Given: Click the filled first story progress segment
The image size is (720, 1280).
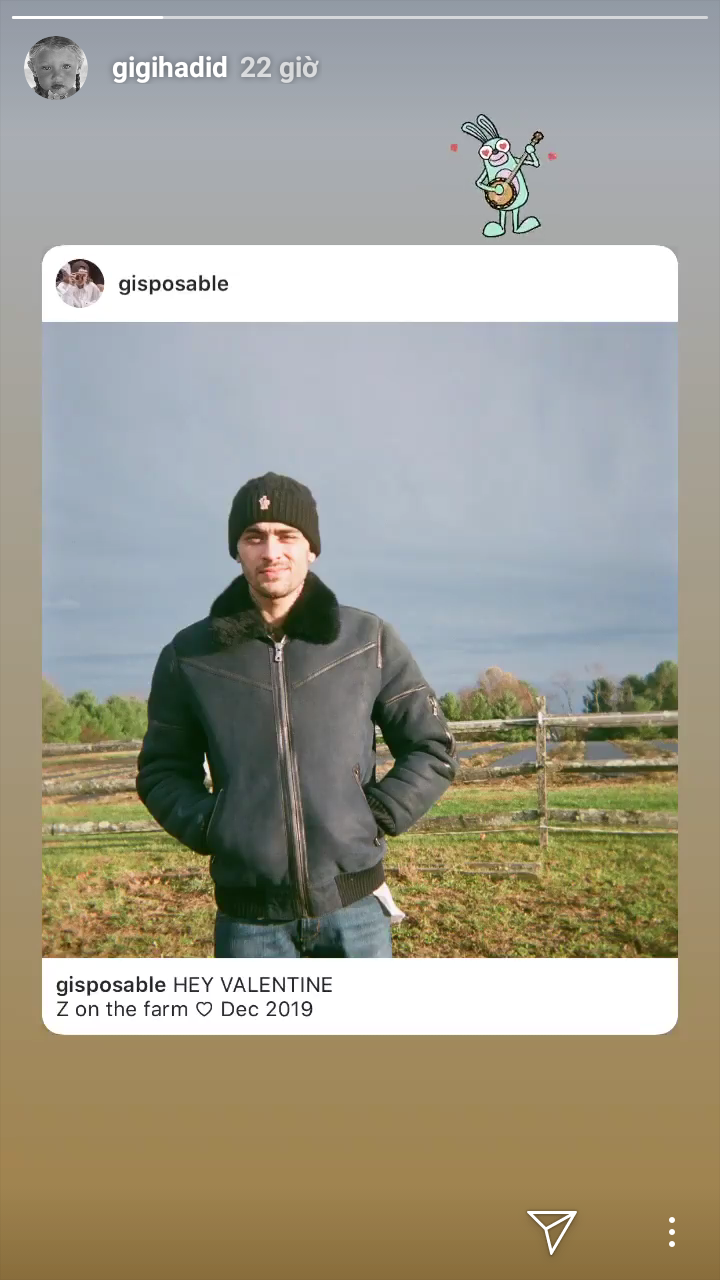Looking at the screenshot, I should coord(87,17).
